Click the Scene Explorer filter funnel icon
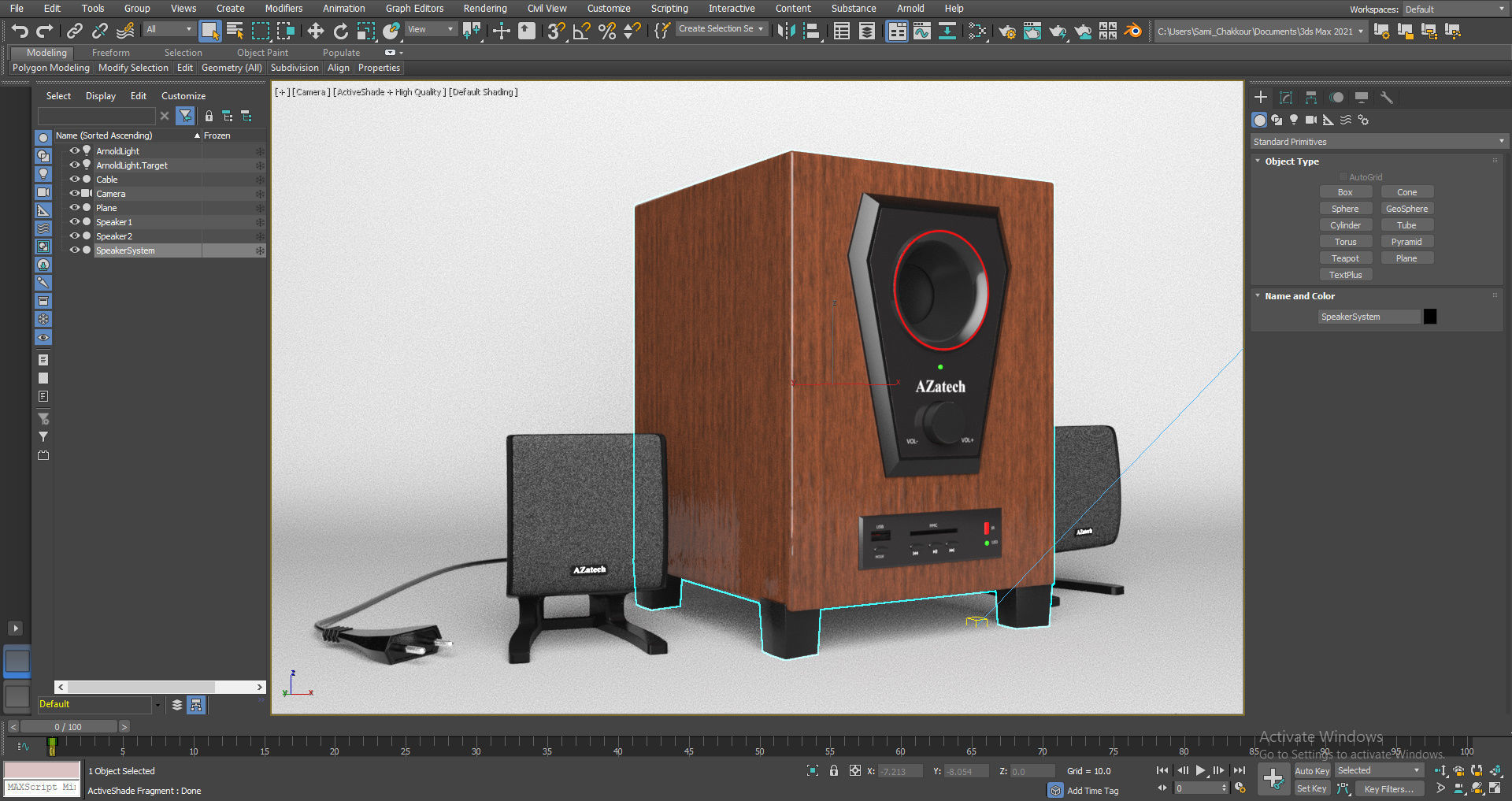 (185, 116)
